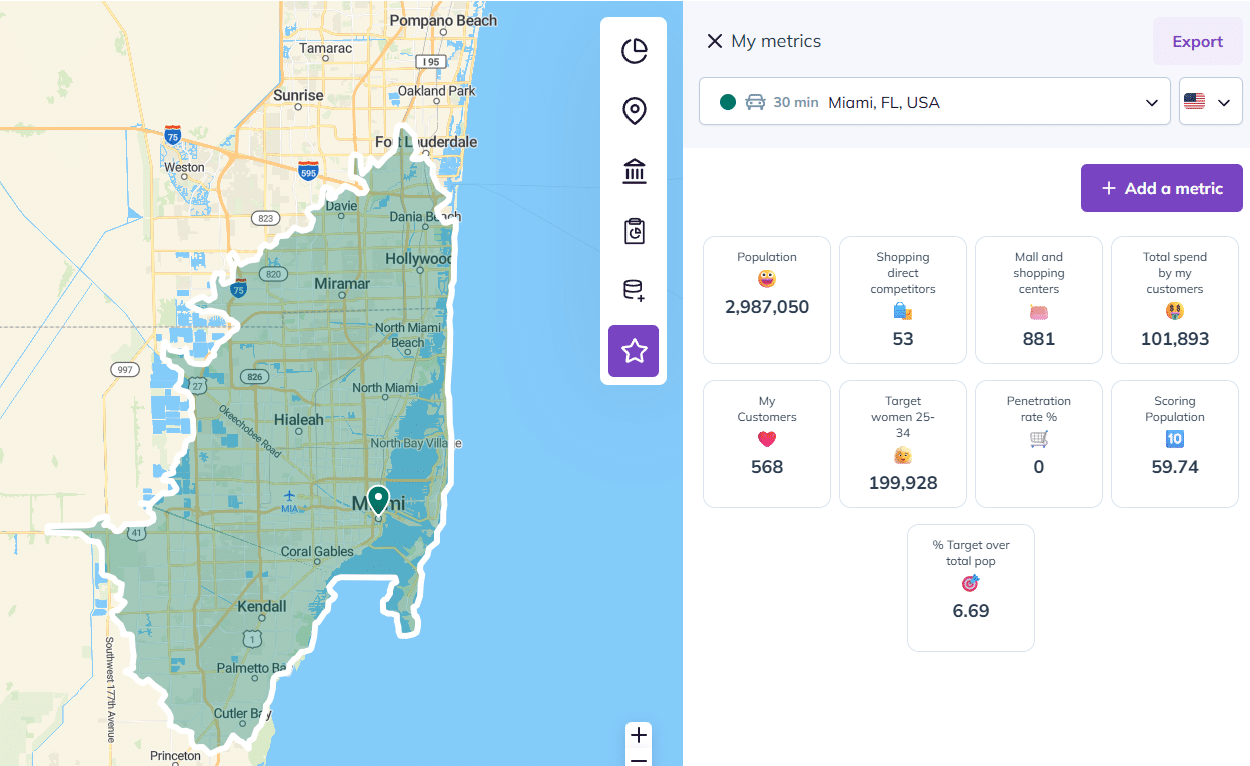Click the clipboard report sidebar icon
The width and height of the screenshot is (1250, 766).
coord(634,231)
